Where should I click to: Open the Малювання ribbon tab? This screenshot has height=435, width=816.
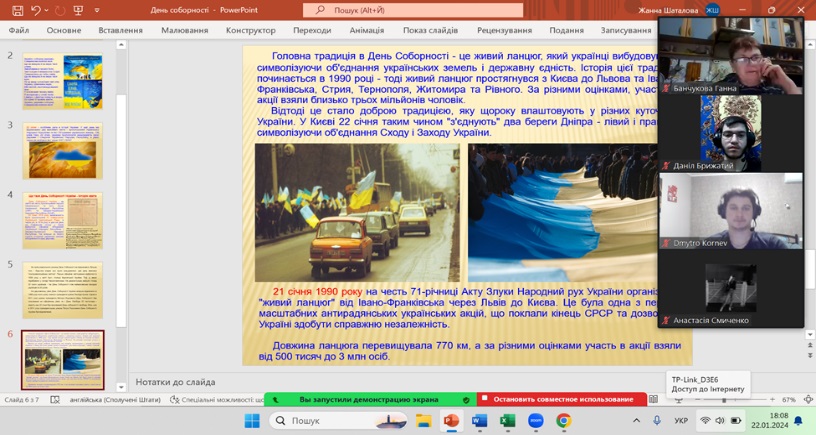click(x=184, y=30)
